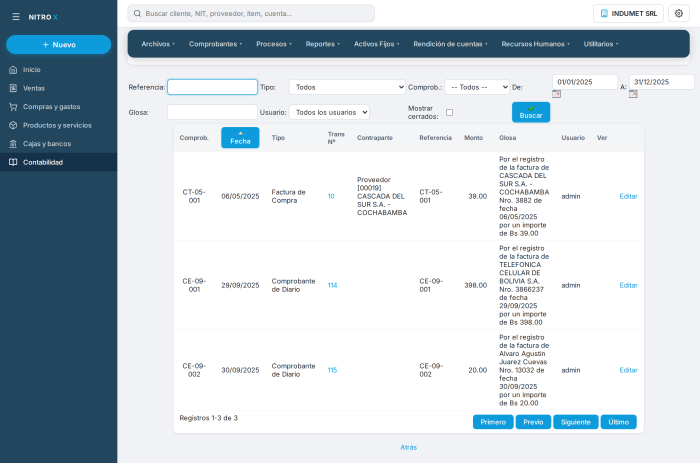Click the A date field 31/12/2025
Screen dimensions: 700x463
pos(662,82)
